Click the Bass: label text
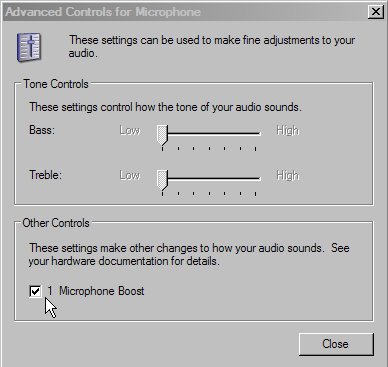This screenshot has width=388, height=367. click(42, 130)
